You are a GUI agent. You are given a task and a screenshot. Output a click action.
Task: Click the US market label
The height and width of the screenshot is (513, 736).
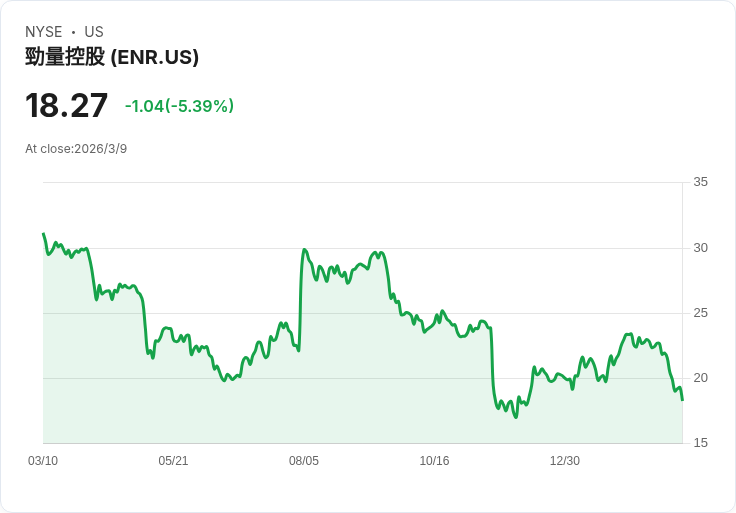94,32
